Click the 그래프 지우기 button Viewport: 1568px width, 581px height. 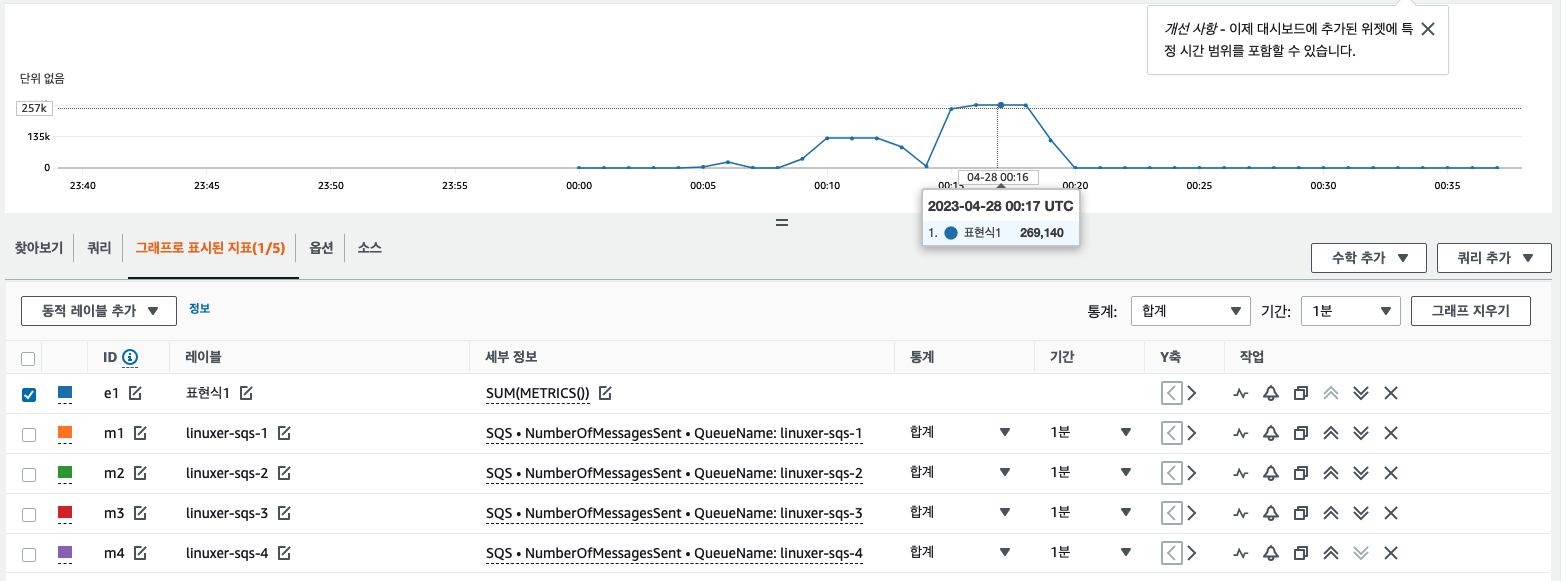(1470, 311)
